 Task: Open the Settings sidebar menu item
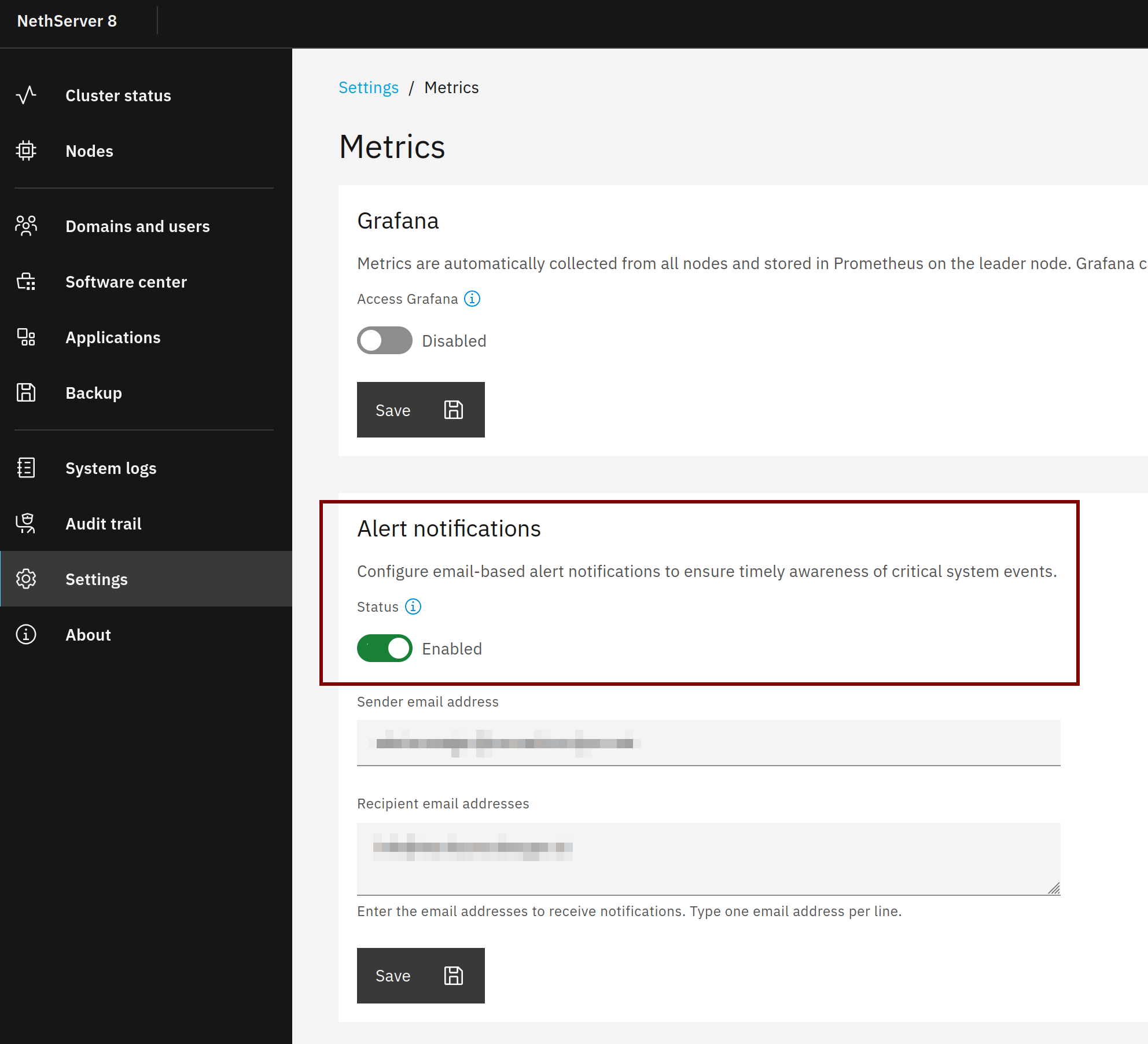(97, 579)
